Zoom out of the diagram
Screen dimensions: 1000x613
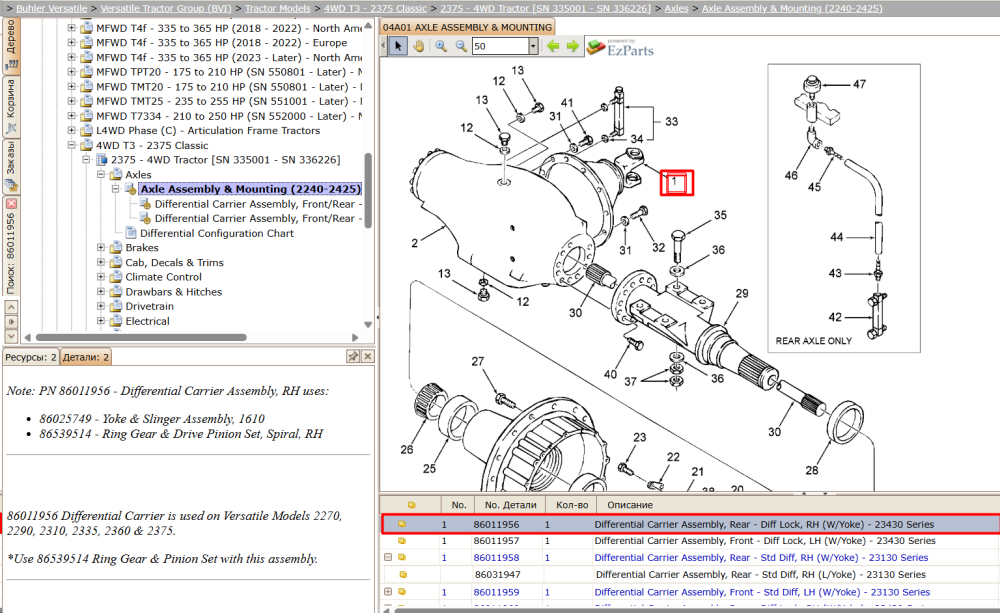(460, 46)
